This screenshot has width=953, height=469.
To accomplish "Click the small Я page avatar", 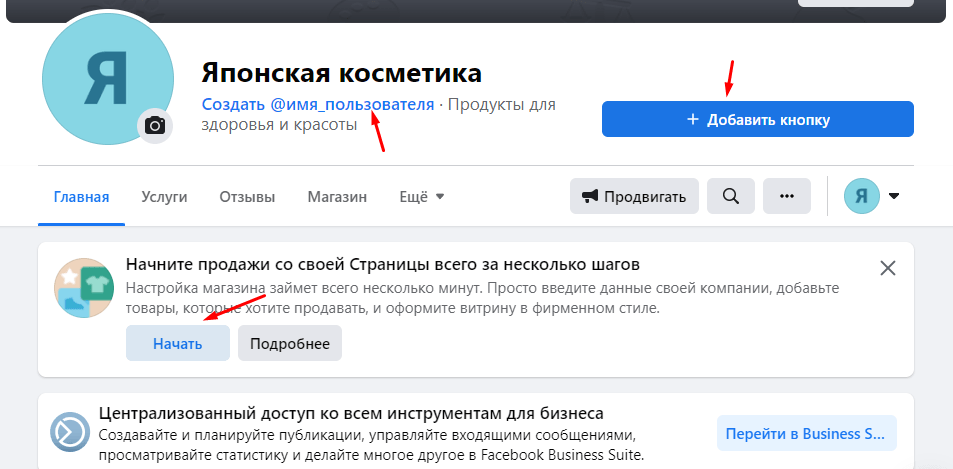I will tap(861, 196).
